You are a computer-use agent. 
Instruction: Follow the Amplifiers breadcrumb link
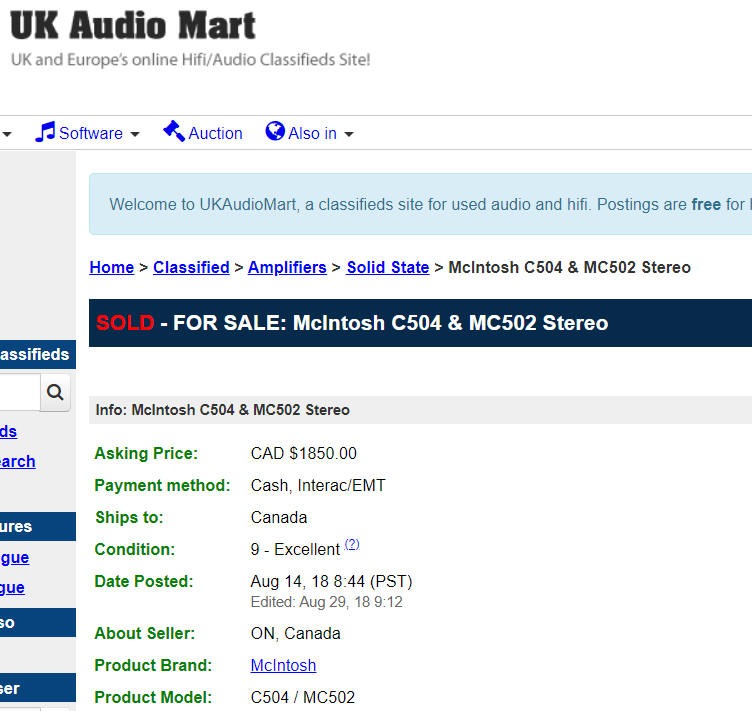287,267
